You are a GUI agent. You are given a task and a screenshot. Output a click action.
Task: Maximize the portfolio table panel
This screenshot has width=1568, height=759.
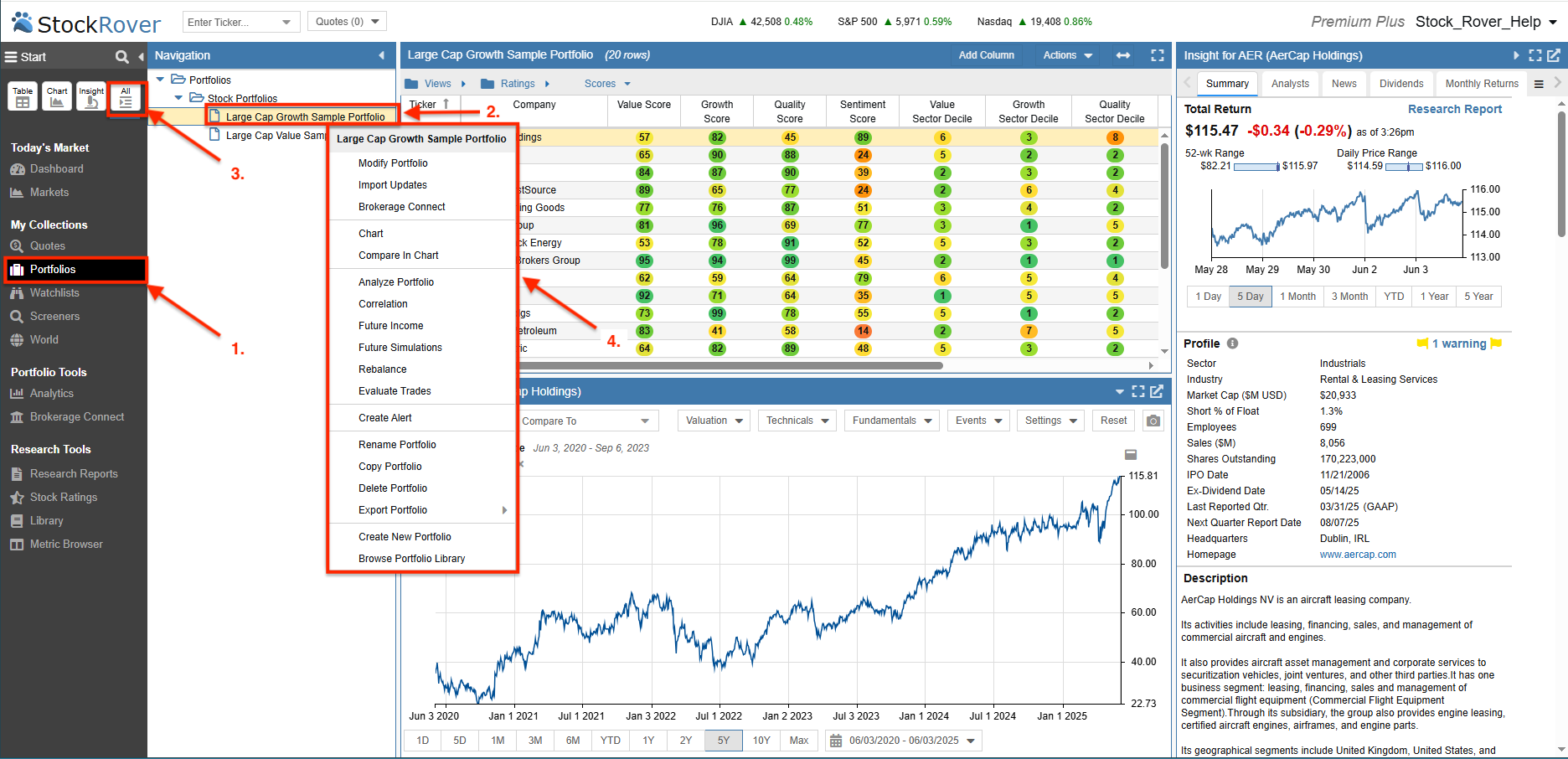[1158, 55]
